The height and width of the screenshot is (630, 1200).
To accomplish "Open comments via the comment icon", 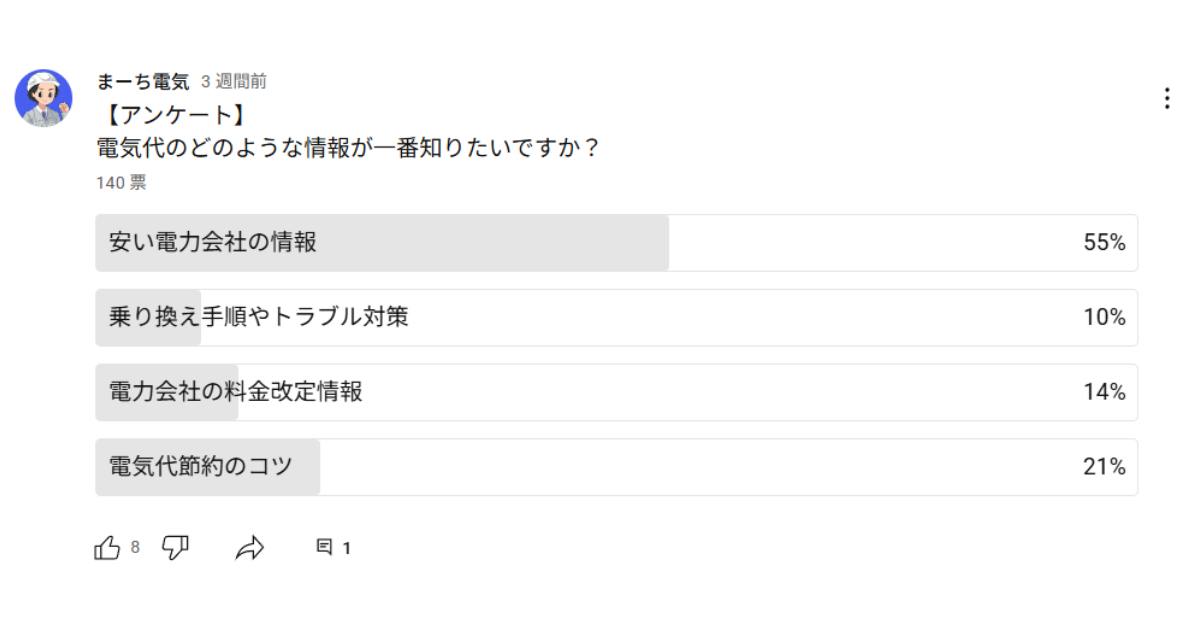I will pos(324,547).
